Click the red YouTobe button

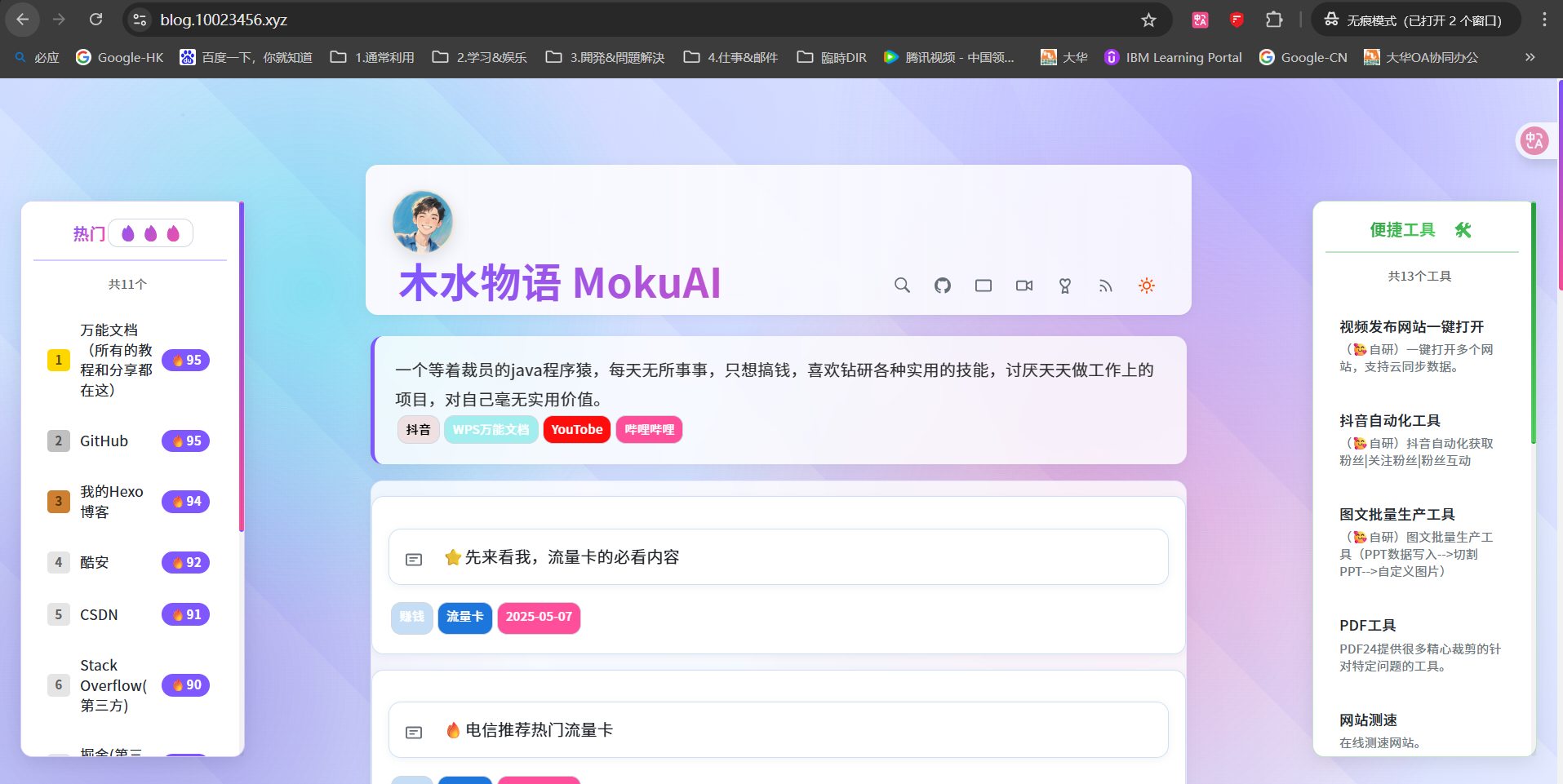(576, 430)
